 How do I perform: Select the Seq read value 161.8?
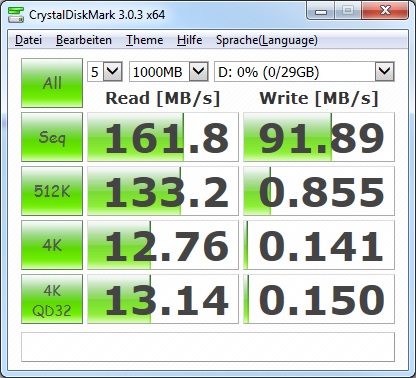click(x=163, y=137)
